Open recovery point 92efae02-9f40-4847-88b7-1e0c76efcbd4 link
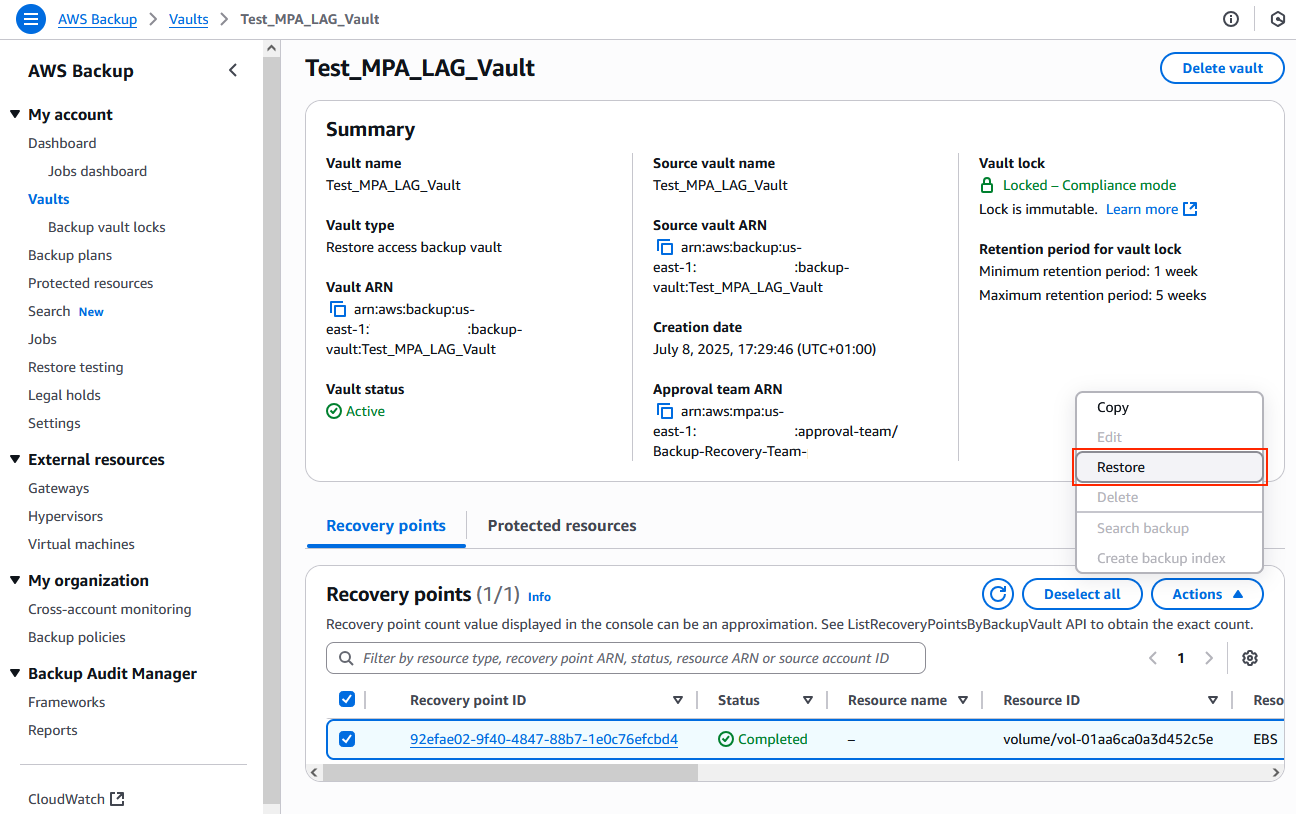The width and height of the screenshot is (1296, 814). click(544, 739)
